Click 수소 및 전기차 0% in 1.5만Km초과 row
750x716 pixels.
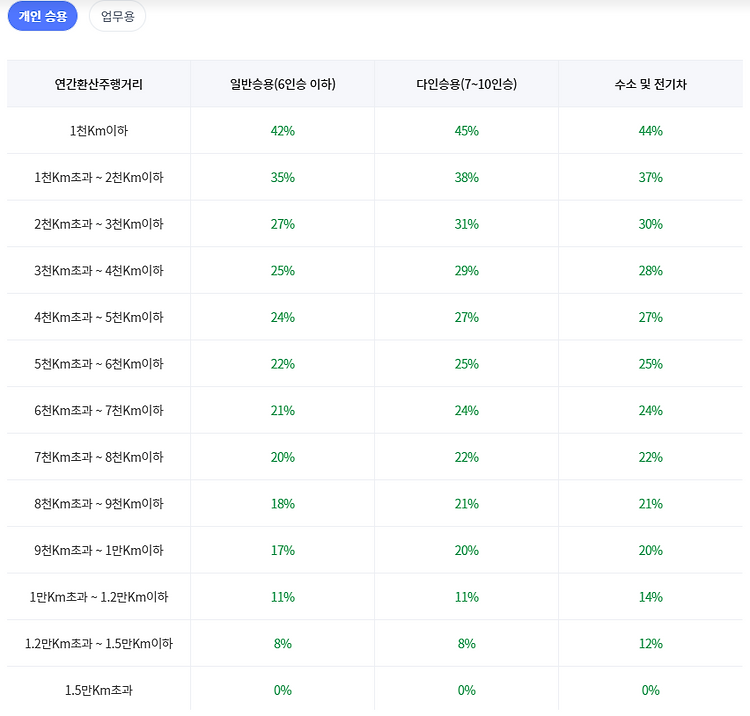pos(651,690)
